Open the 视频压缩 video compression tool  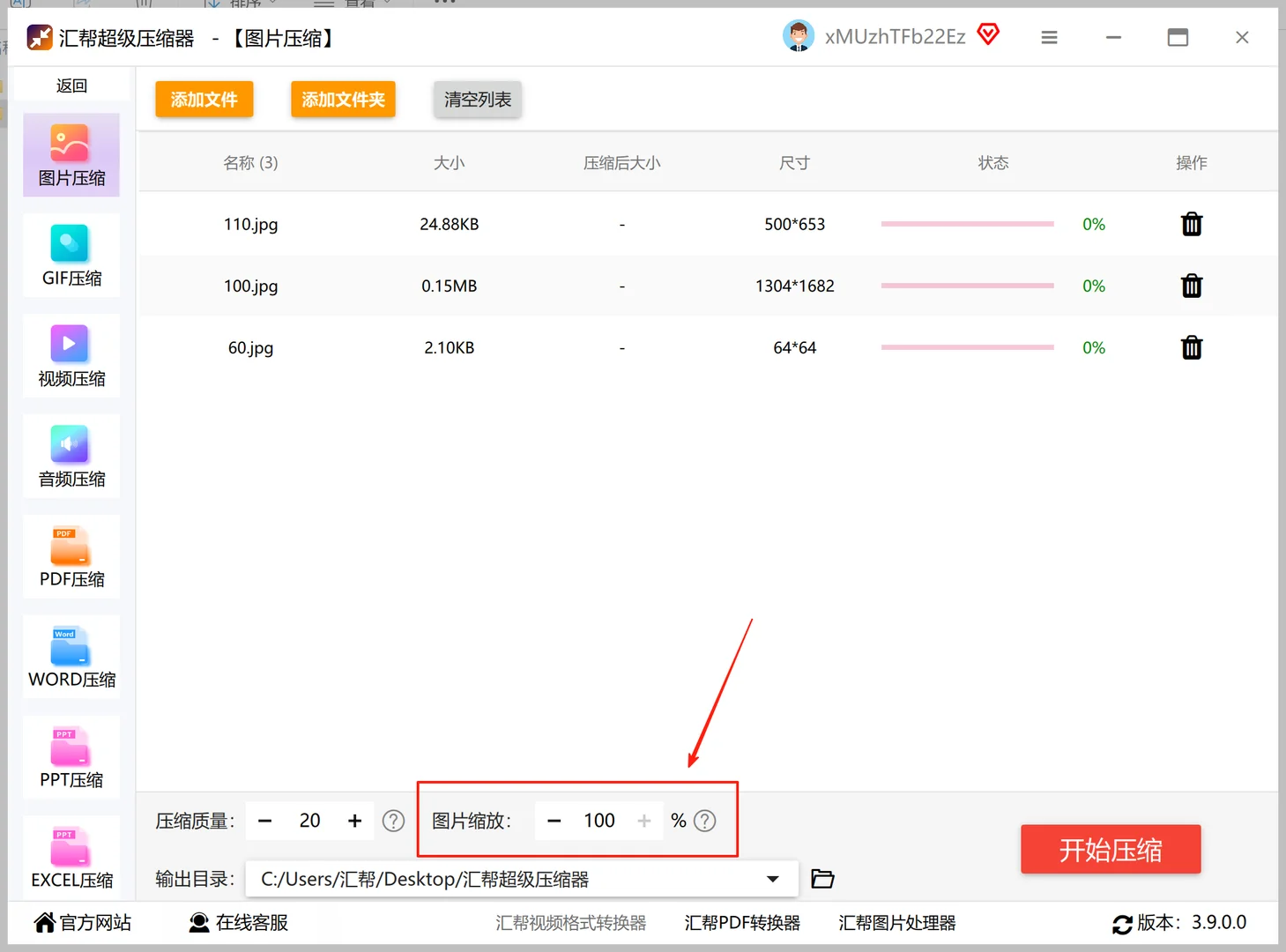(71, 355)
